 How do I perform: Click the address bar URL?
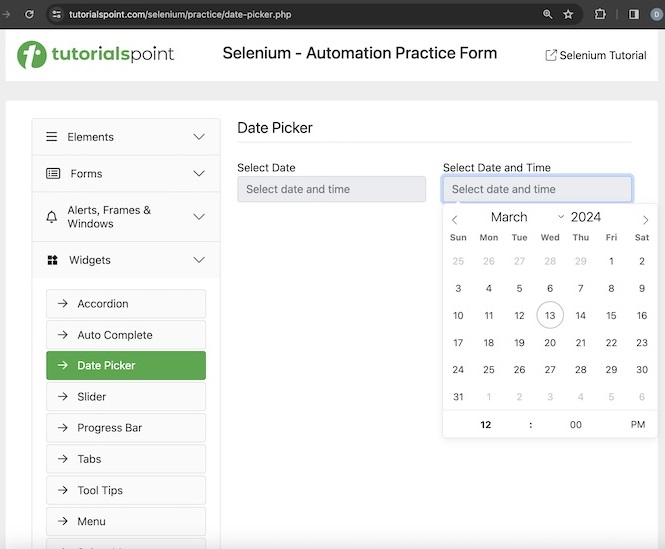point(180,14)
